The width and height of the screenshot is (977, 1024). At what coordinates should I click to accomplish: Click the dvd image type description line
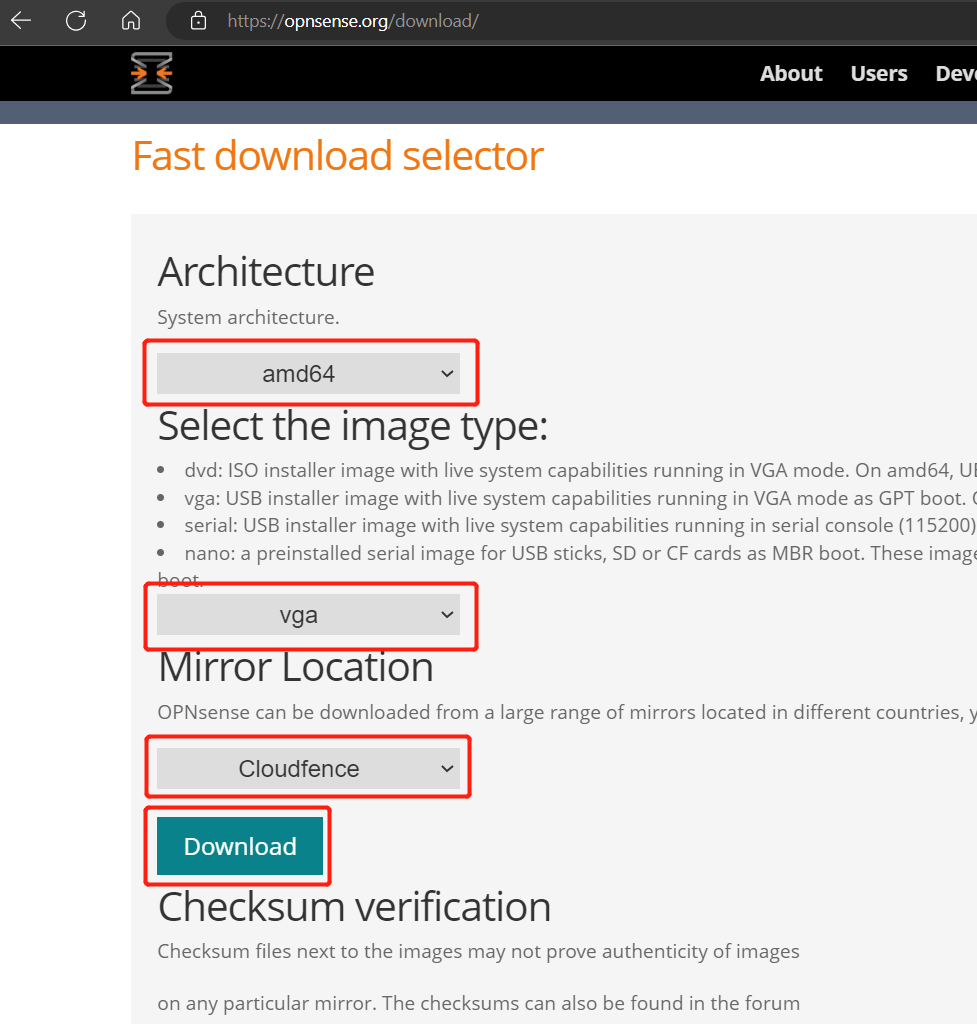point(570,470)
